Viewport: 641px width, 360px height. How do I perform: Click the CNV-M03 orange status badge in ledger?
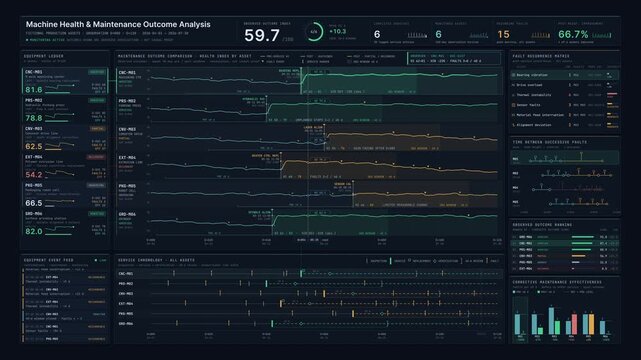point(98,129)
